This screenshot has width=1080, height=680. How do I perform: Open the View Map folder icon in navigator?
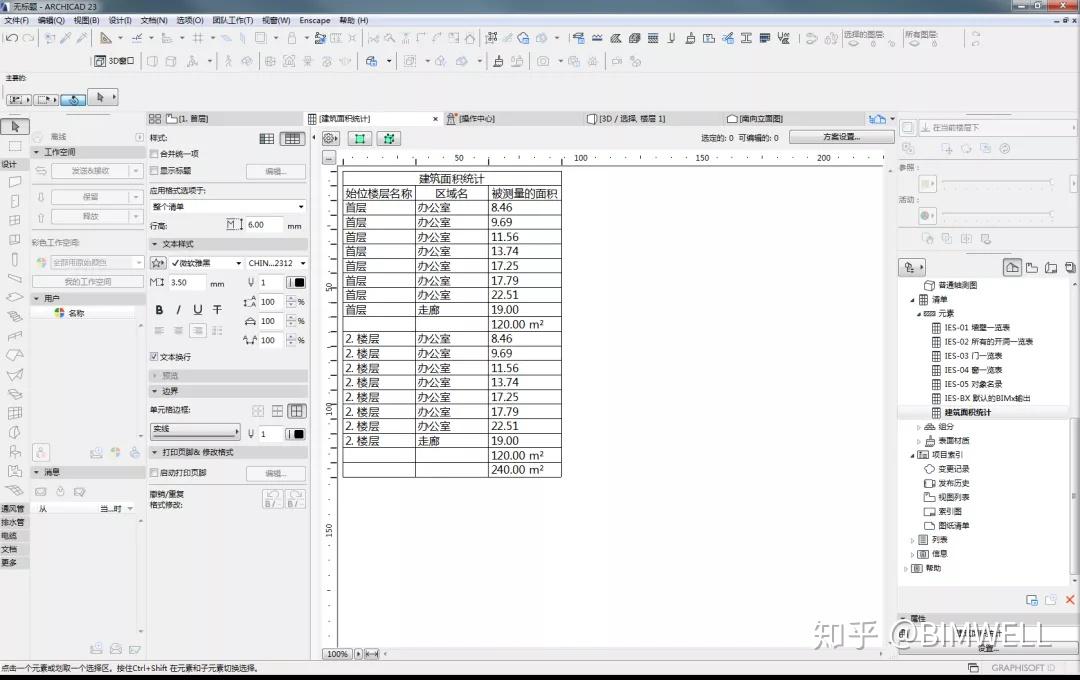(1032, 267)
